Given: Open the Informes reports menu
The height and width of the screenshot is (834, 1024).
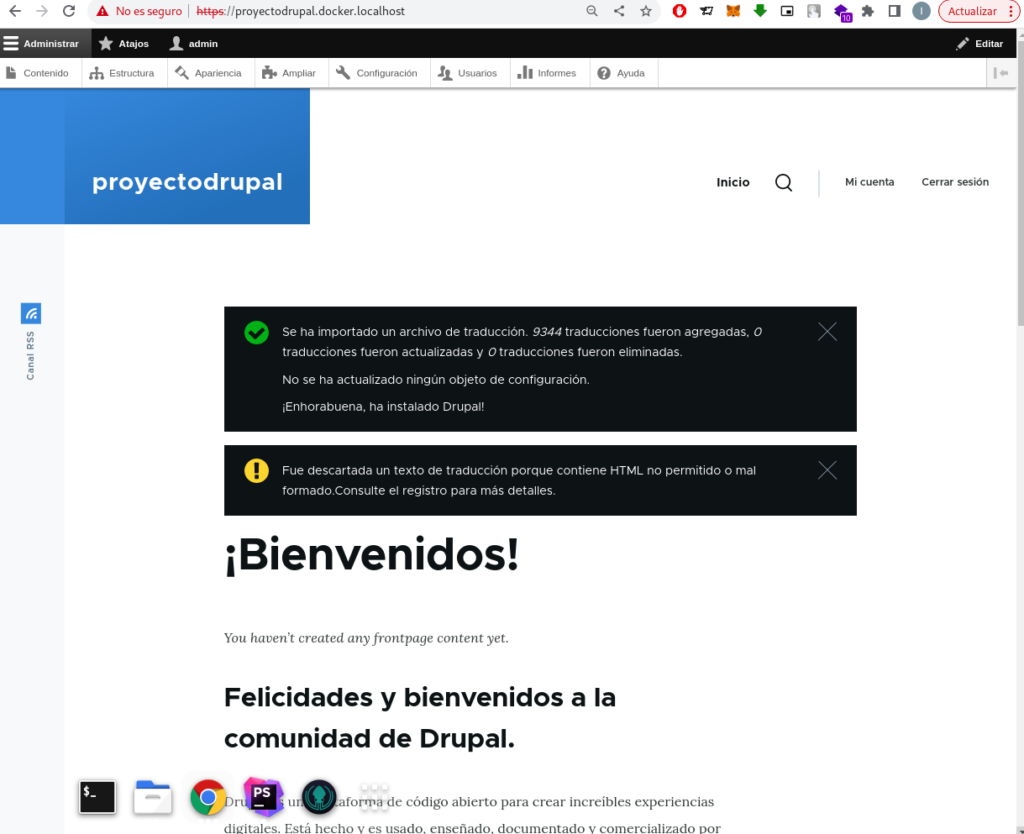Looking at the screenshot, I should [x=547, y=73].
